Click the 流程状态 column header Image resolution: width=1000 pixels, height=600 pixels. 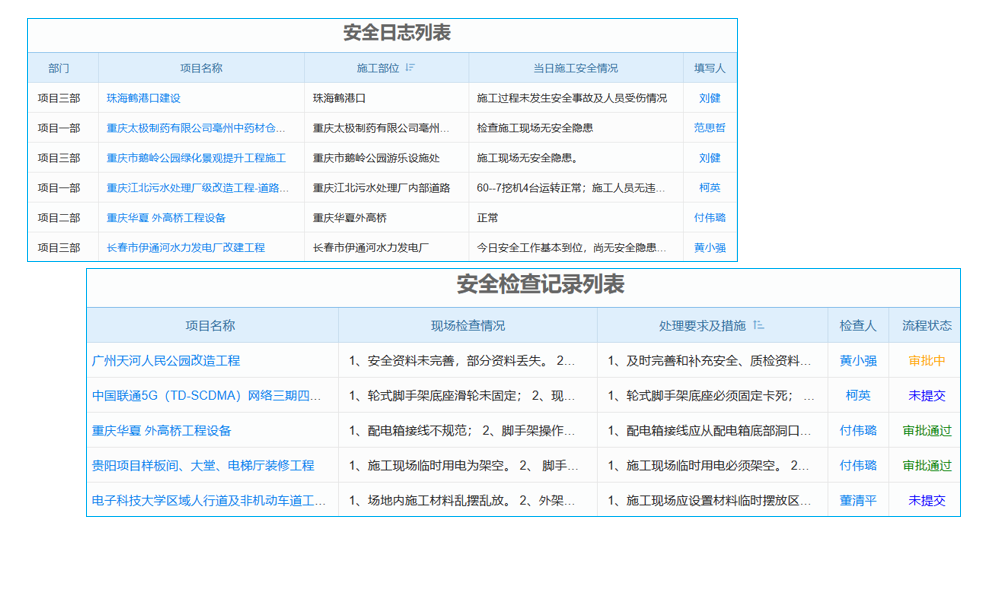tap(925, 325)
